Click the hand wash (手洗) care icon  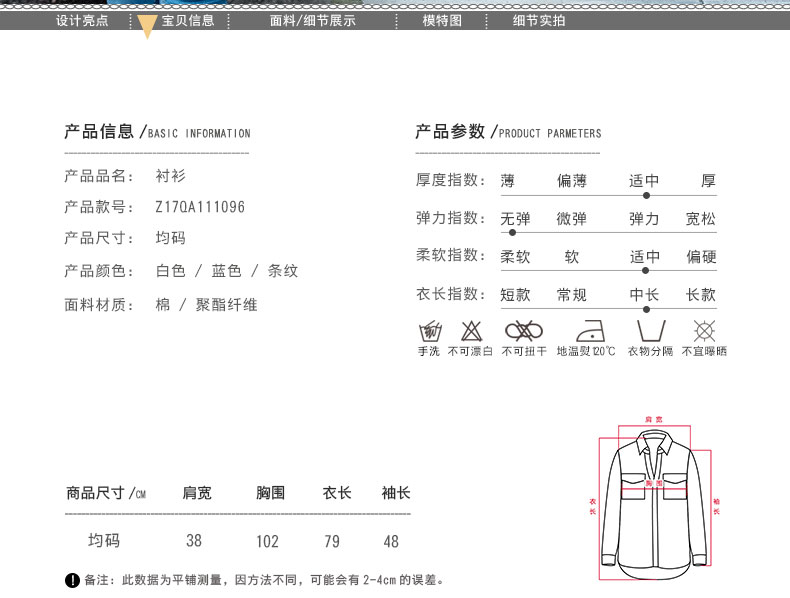coord(430,331)
